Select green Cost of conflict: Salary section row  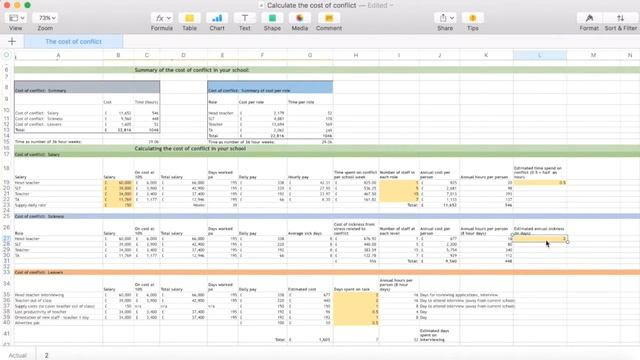(x=327, y=155)
